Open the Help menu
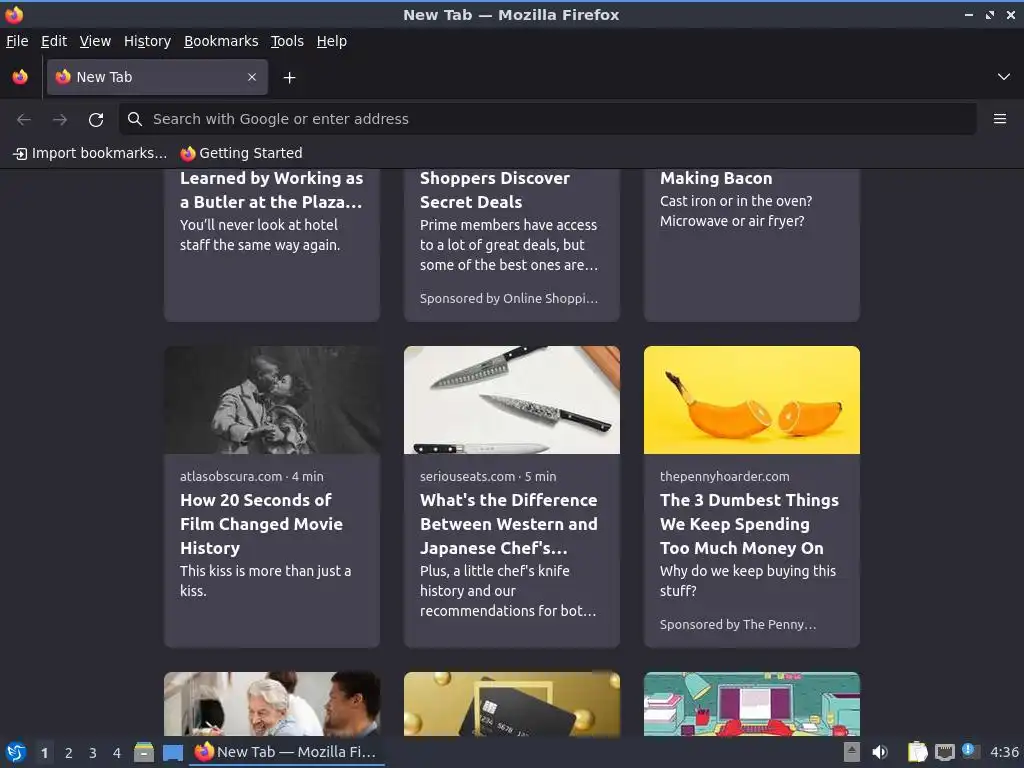This screenshot has width=1024, height=768. (332, 41)
